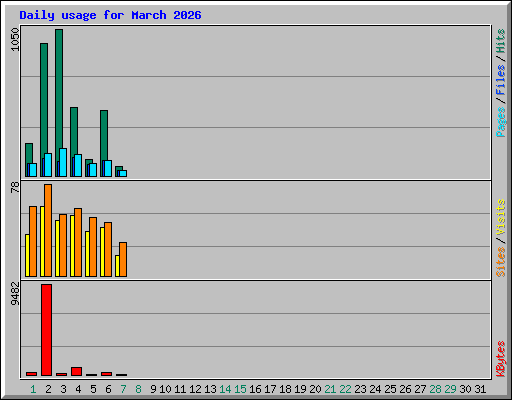Click day label '25' on the x-axis
Viewport: 512px width, 400px height.
[x=390, y=389]
